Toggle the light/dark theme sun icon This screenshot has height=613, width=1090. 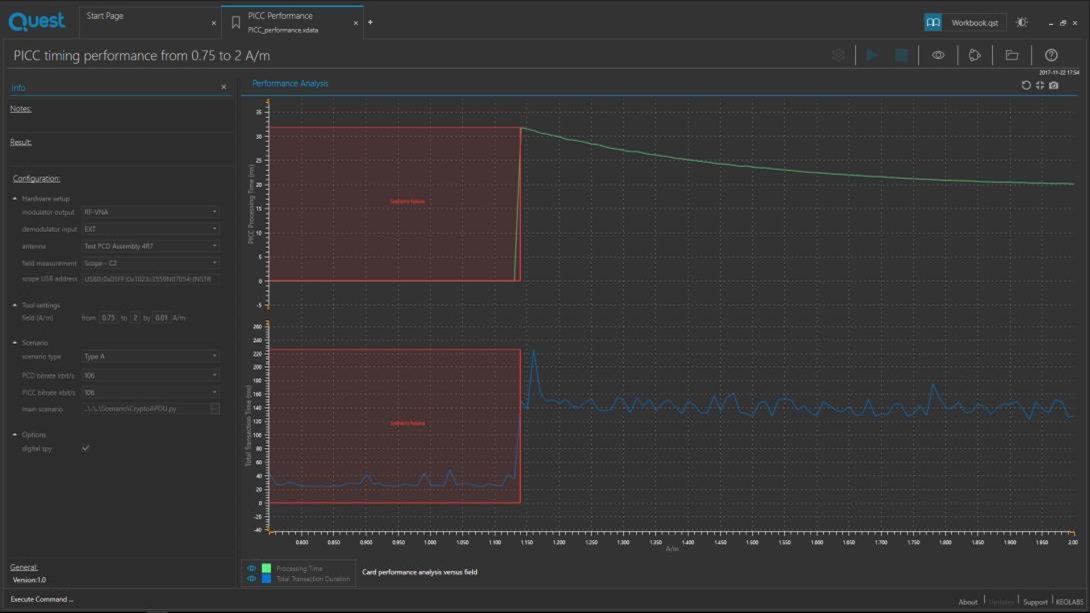1022,22
